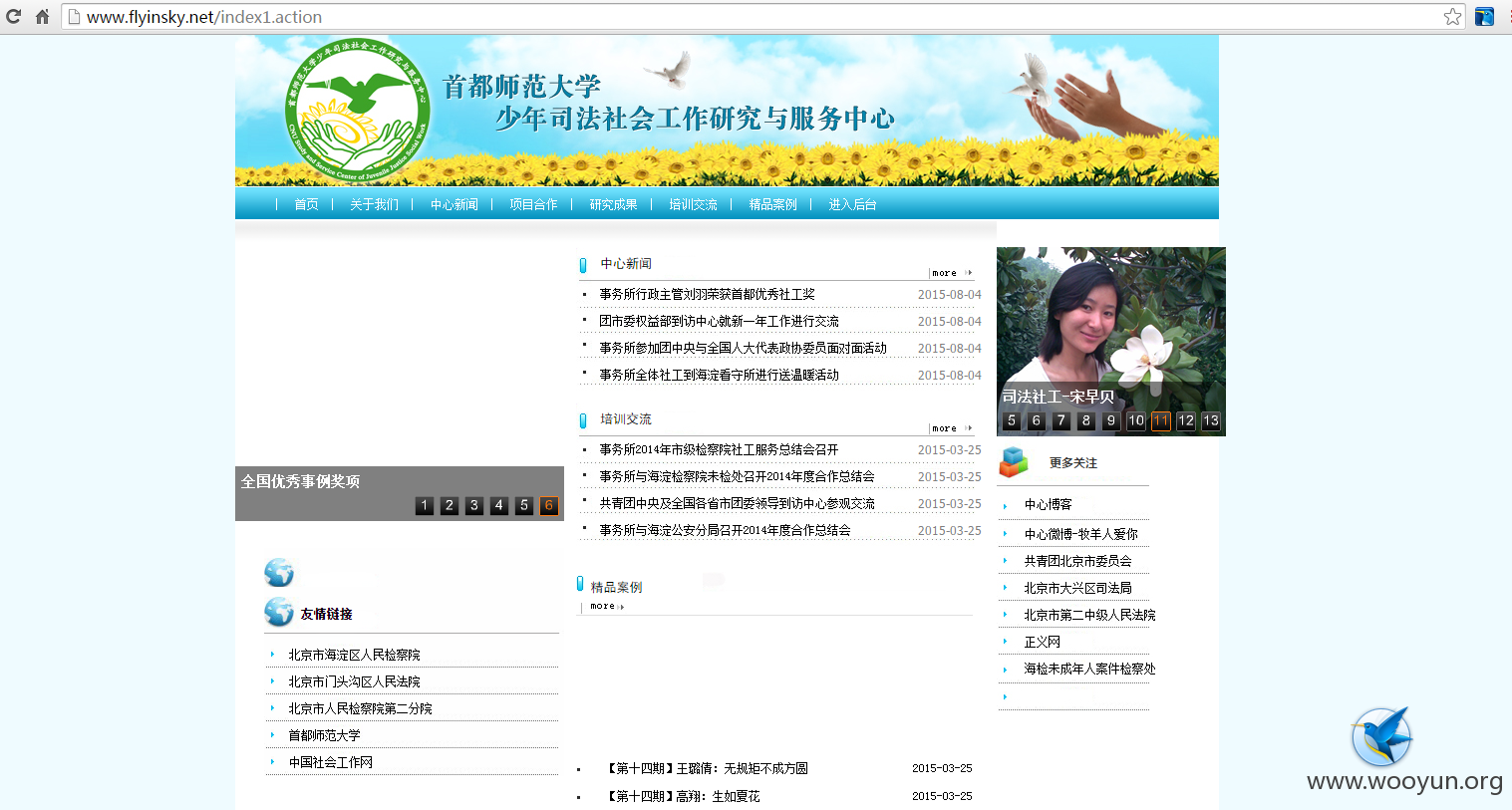
Task: Open friendly link 北京市门头沟区人民法院
Action: (354, 681)
